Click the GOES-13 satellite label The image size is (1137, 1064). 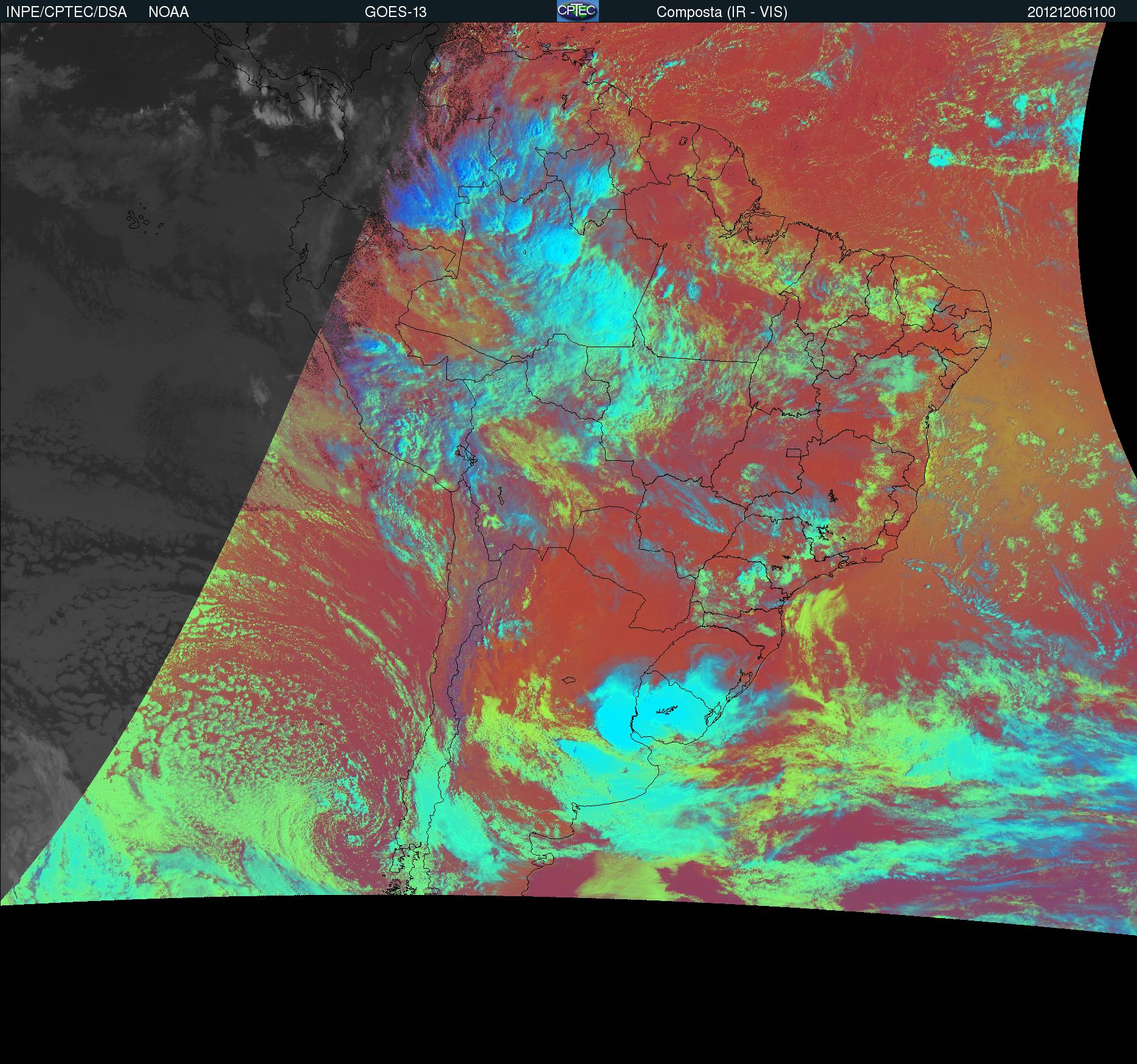click(395, 12)
